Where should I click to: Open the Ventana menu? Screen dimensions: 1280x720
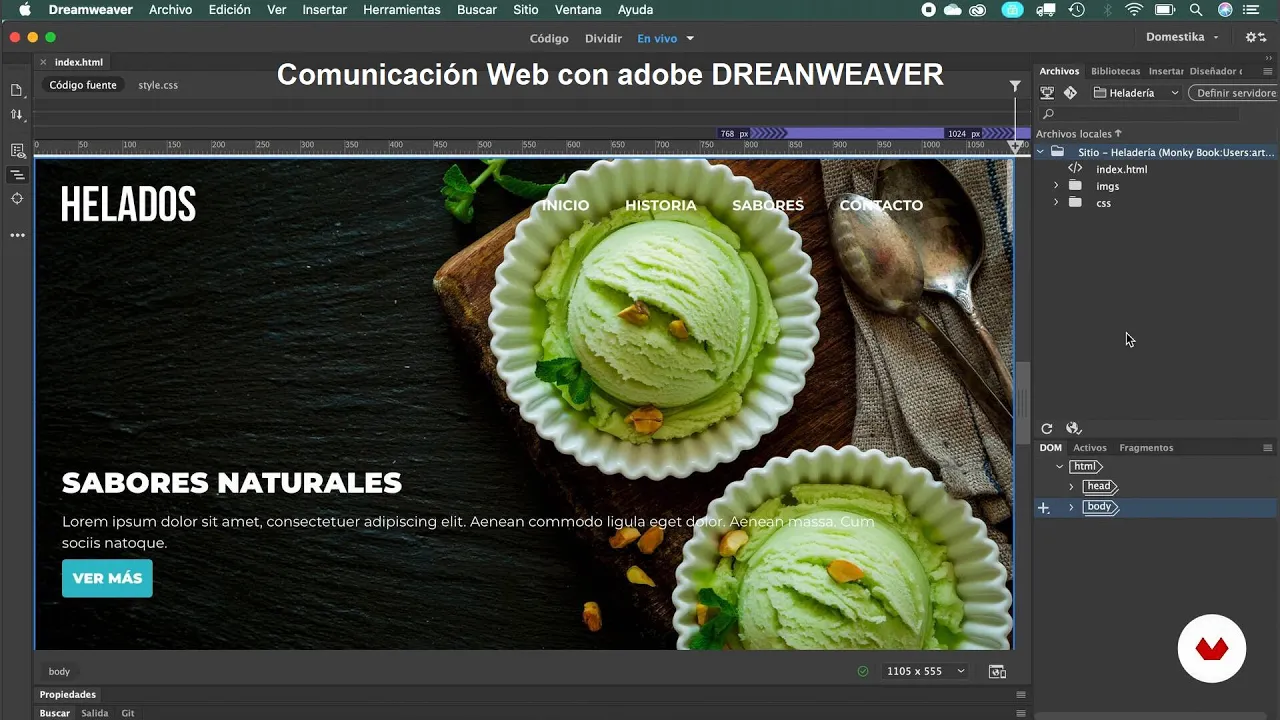[578, 10]
